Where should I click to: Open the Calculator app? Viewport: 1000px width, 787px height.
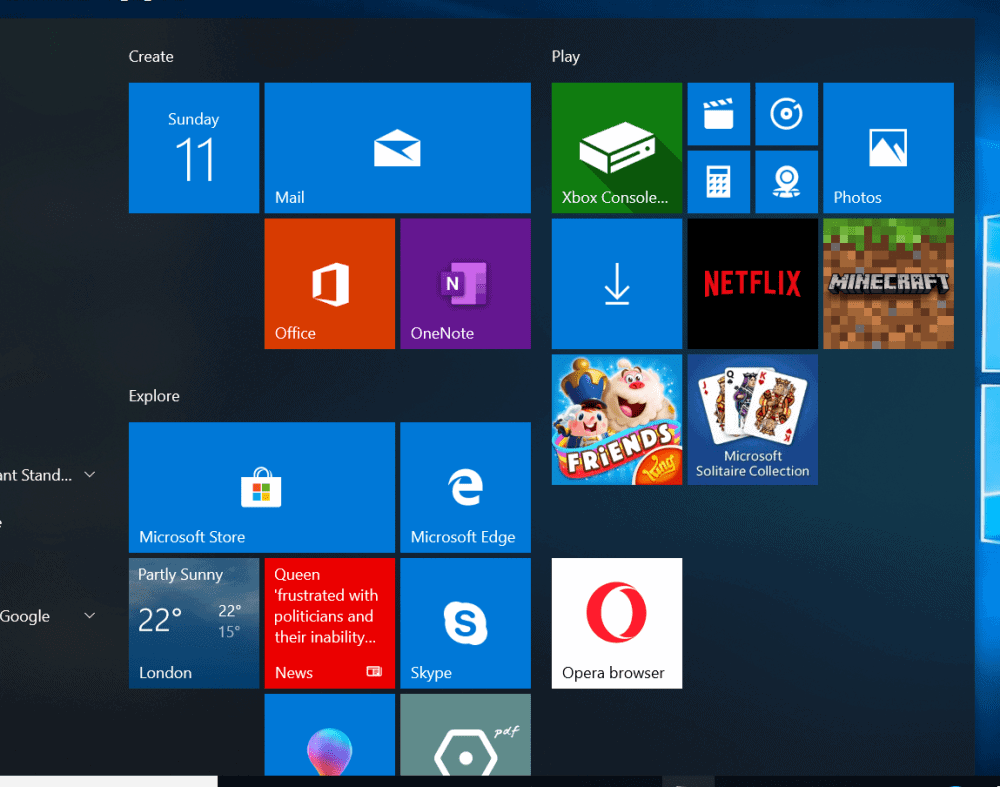pyautogui.click(x=718, y=181)
